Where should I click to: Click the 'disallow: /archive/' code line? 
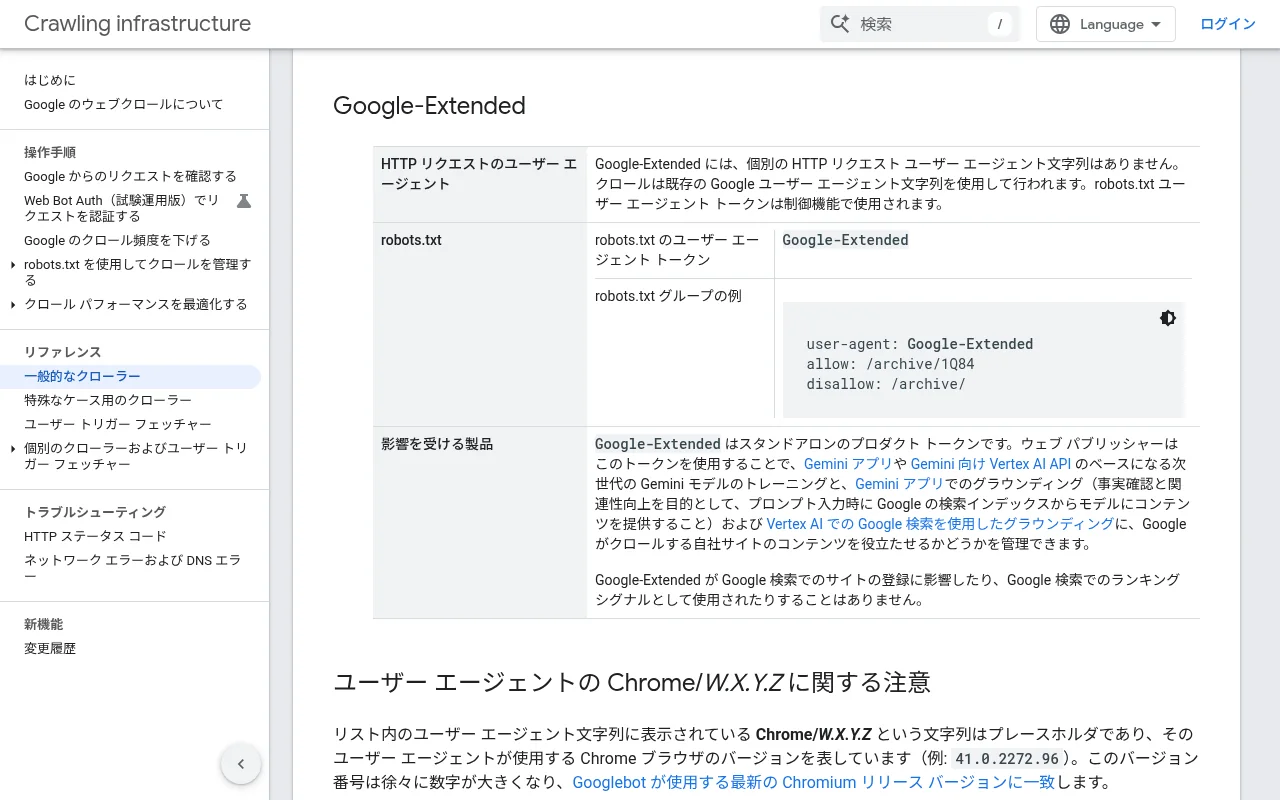[x=886, y=384]
